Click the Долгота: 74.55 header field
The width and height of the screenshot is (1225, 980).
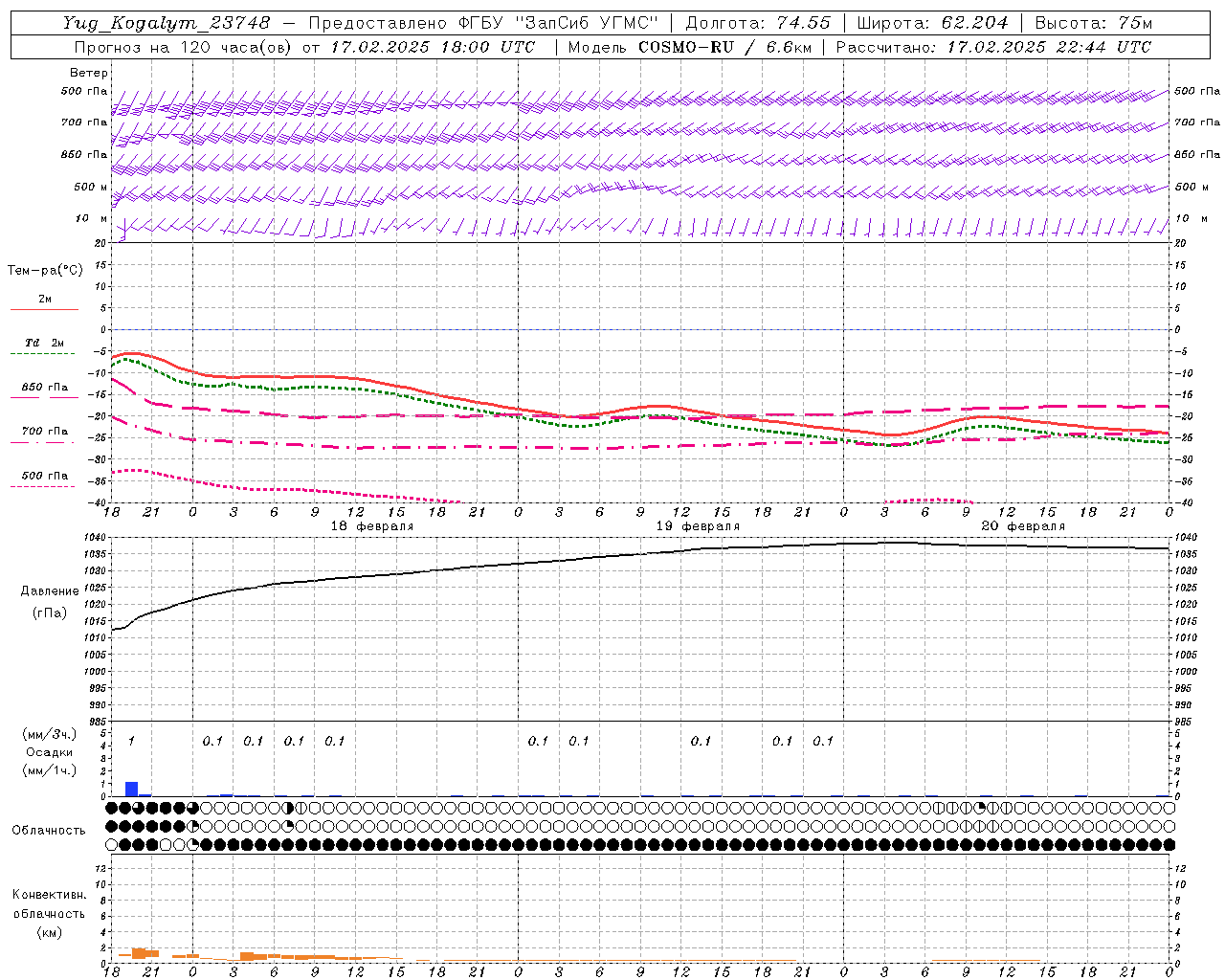[758, 23]
